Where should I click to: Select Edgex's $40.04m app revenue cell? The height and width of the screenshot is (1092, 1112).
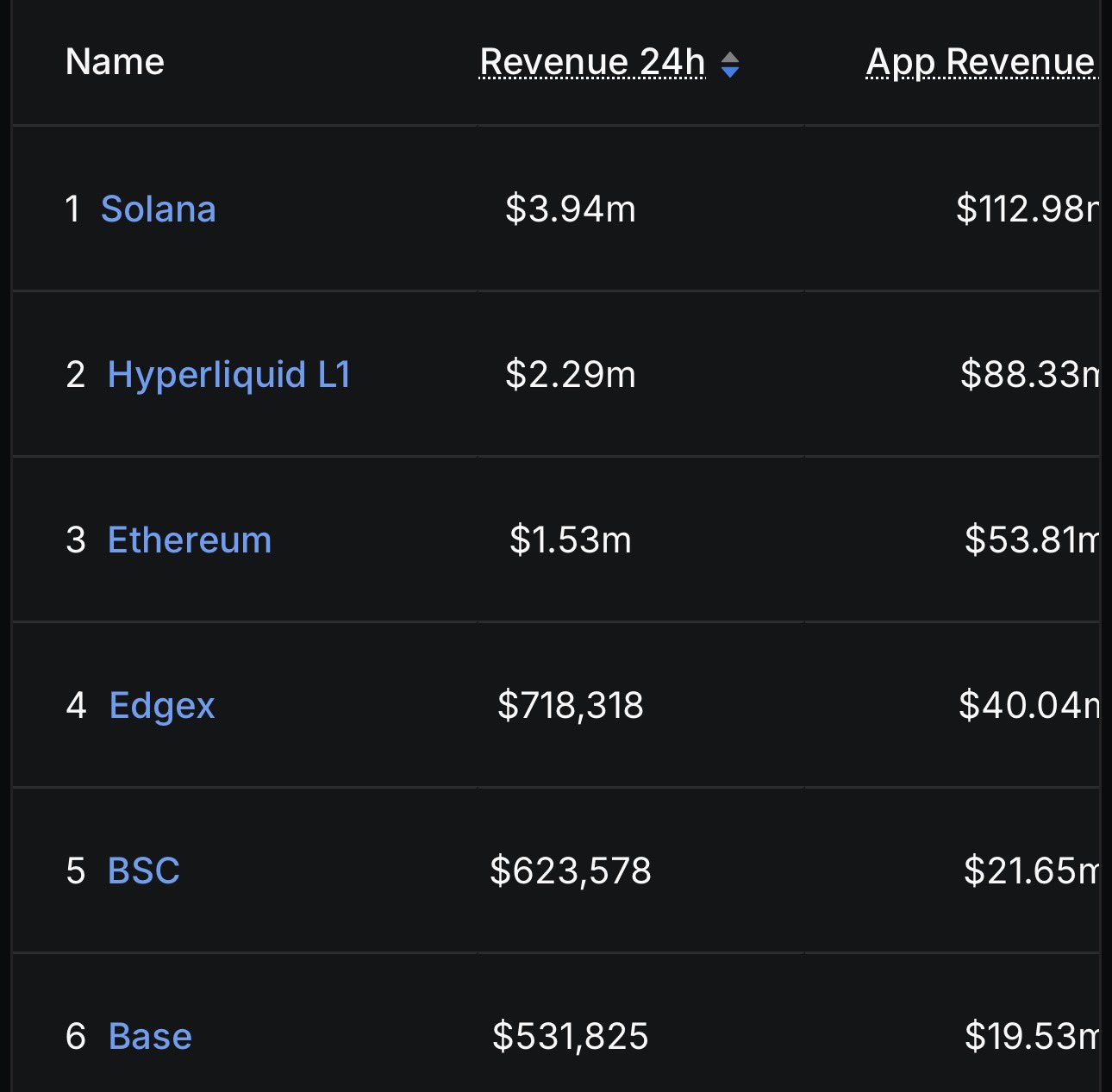click(x=1028, y=706)
